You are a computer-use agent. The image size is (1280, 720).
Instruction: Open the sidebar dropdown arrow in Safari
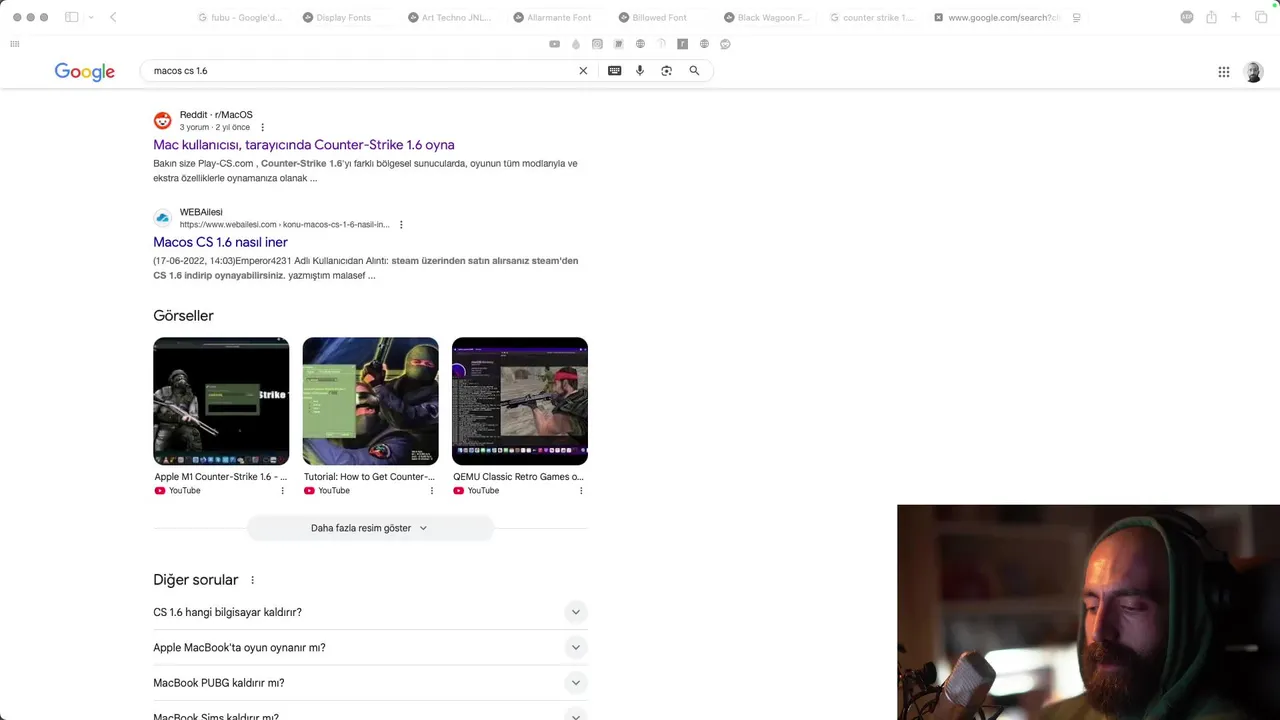pos(91,17)
